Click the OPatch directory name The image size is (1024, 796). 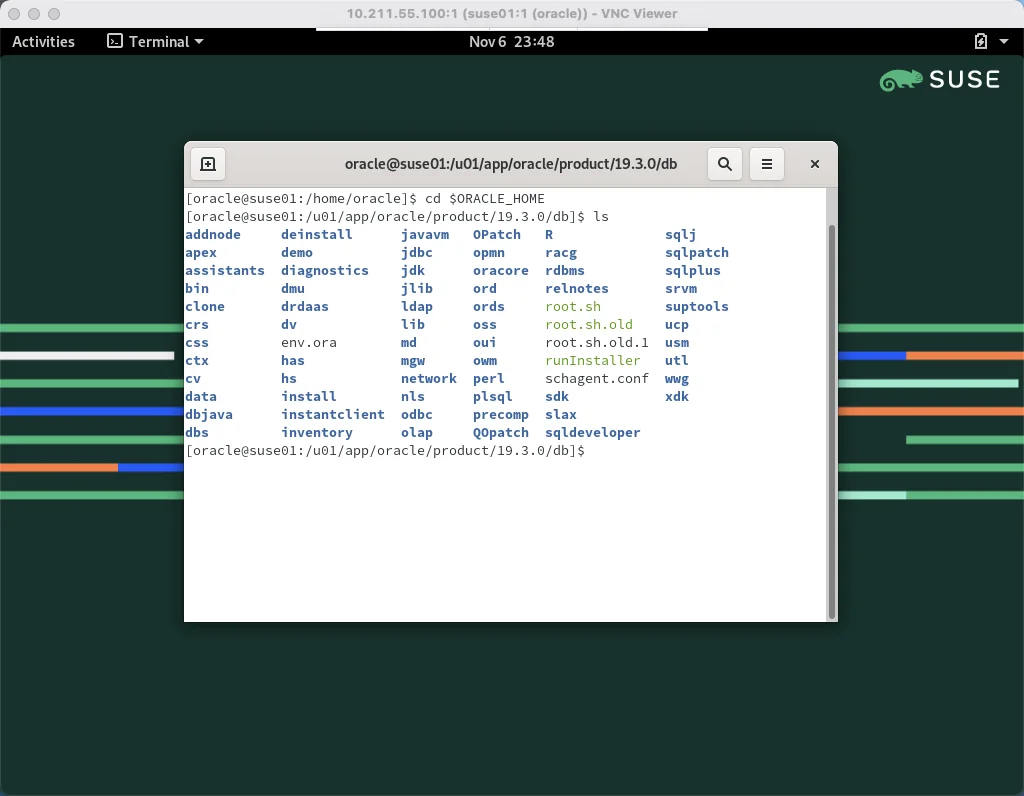click(x=496, y=234)
